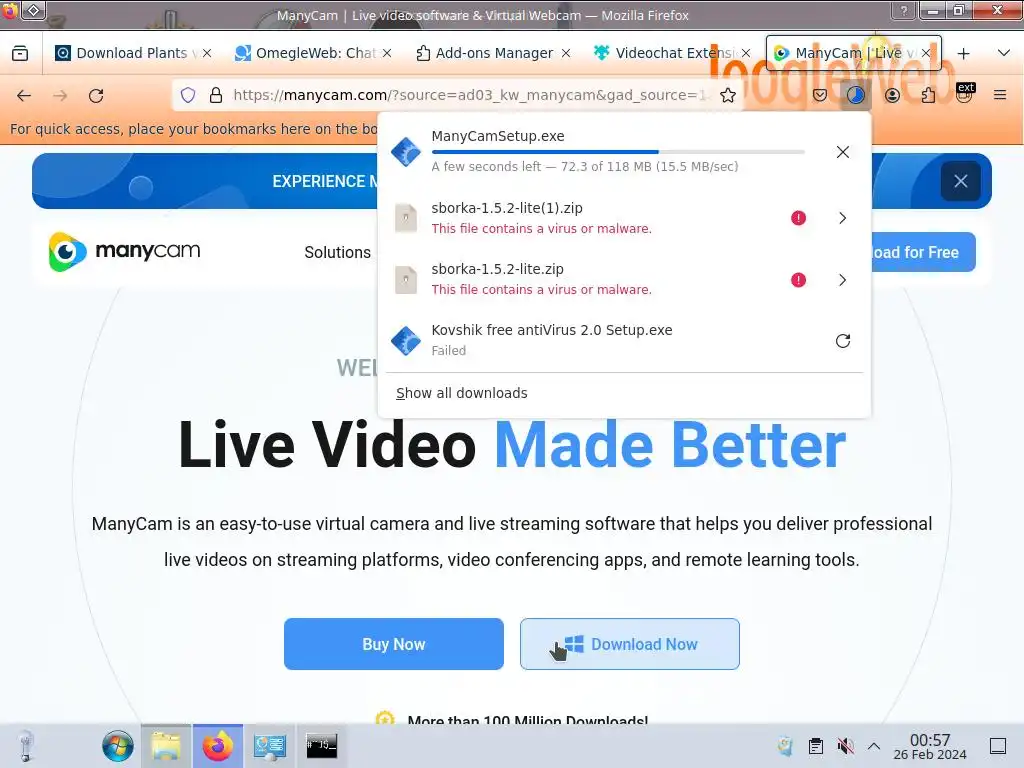Click the Buy Now button

pos(394,644)
